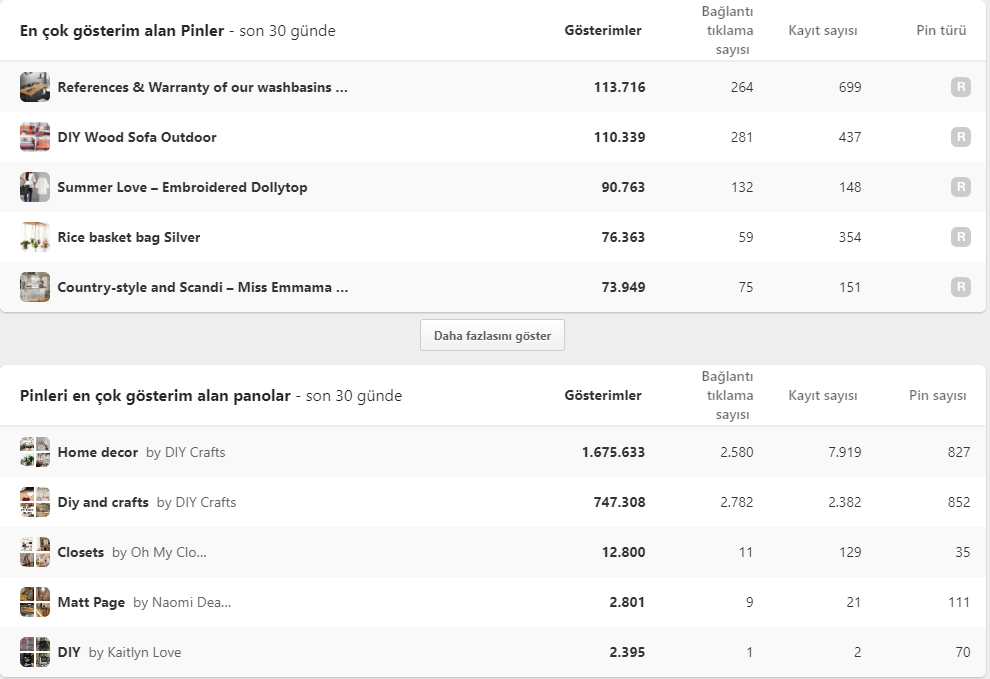Click the R icon beside DIY Wood Sofa Outdoor

[x=960, y=137]
